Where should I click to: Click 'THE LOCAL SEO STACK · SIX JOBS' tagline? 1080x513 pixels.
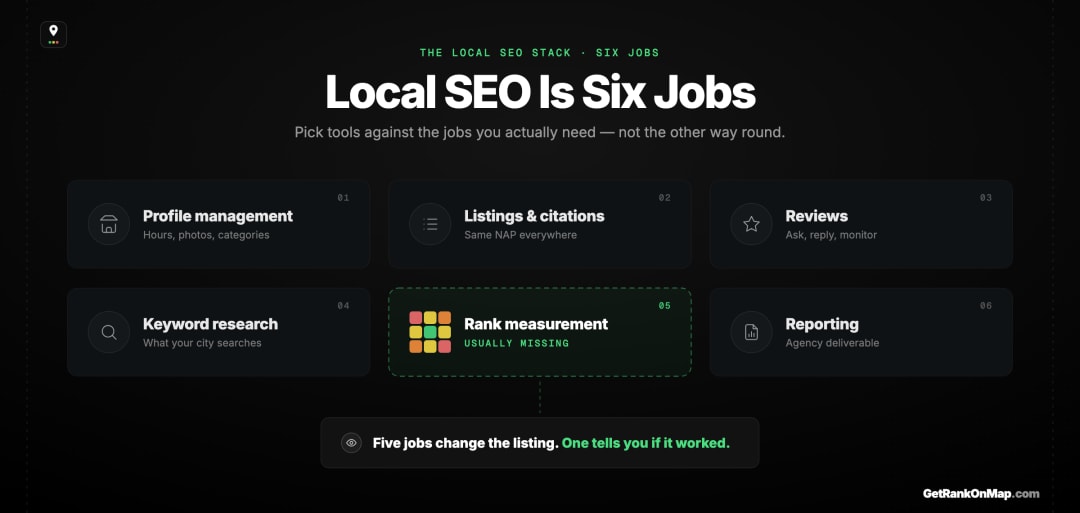[x=539, y=52]
